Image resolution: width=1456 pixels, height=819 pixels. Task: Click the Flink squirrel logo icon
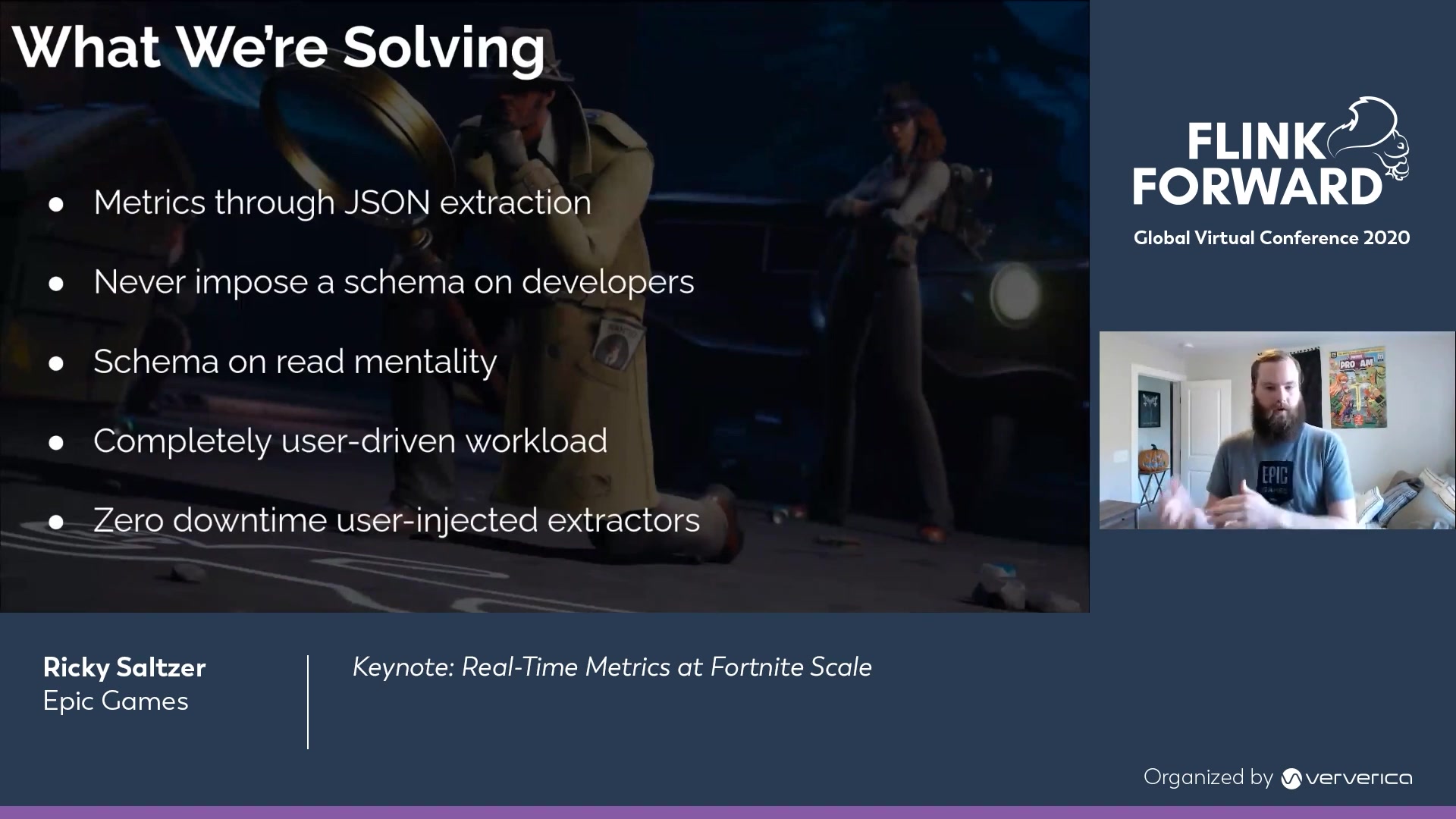coord(1370,138)
